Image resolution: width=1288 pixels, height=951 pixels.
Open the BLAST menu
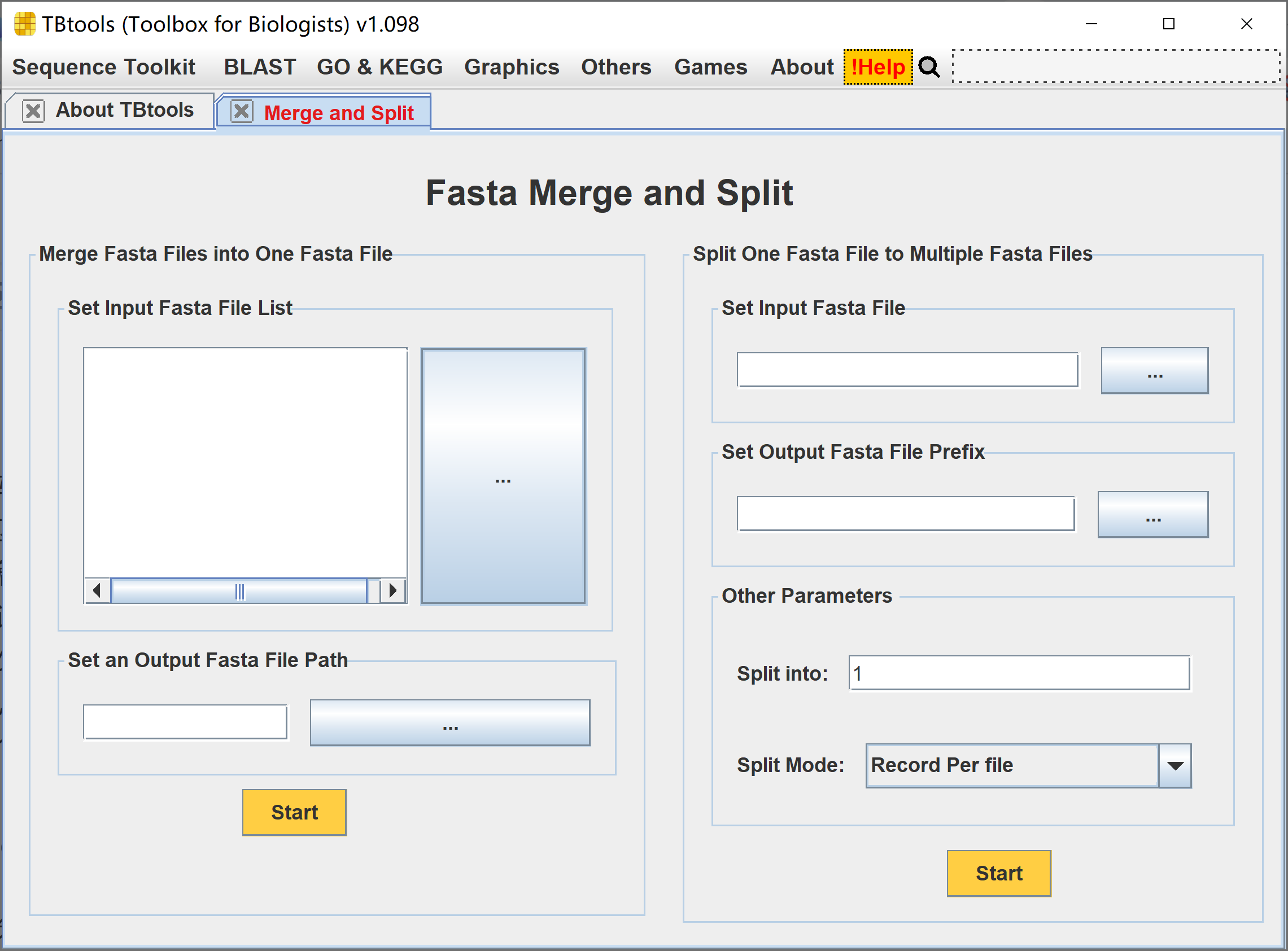(260, 67)
